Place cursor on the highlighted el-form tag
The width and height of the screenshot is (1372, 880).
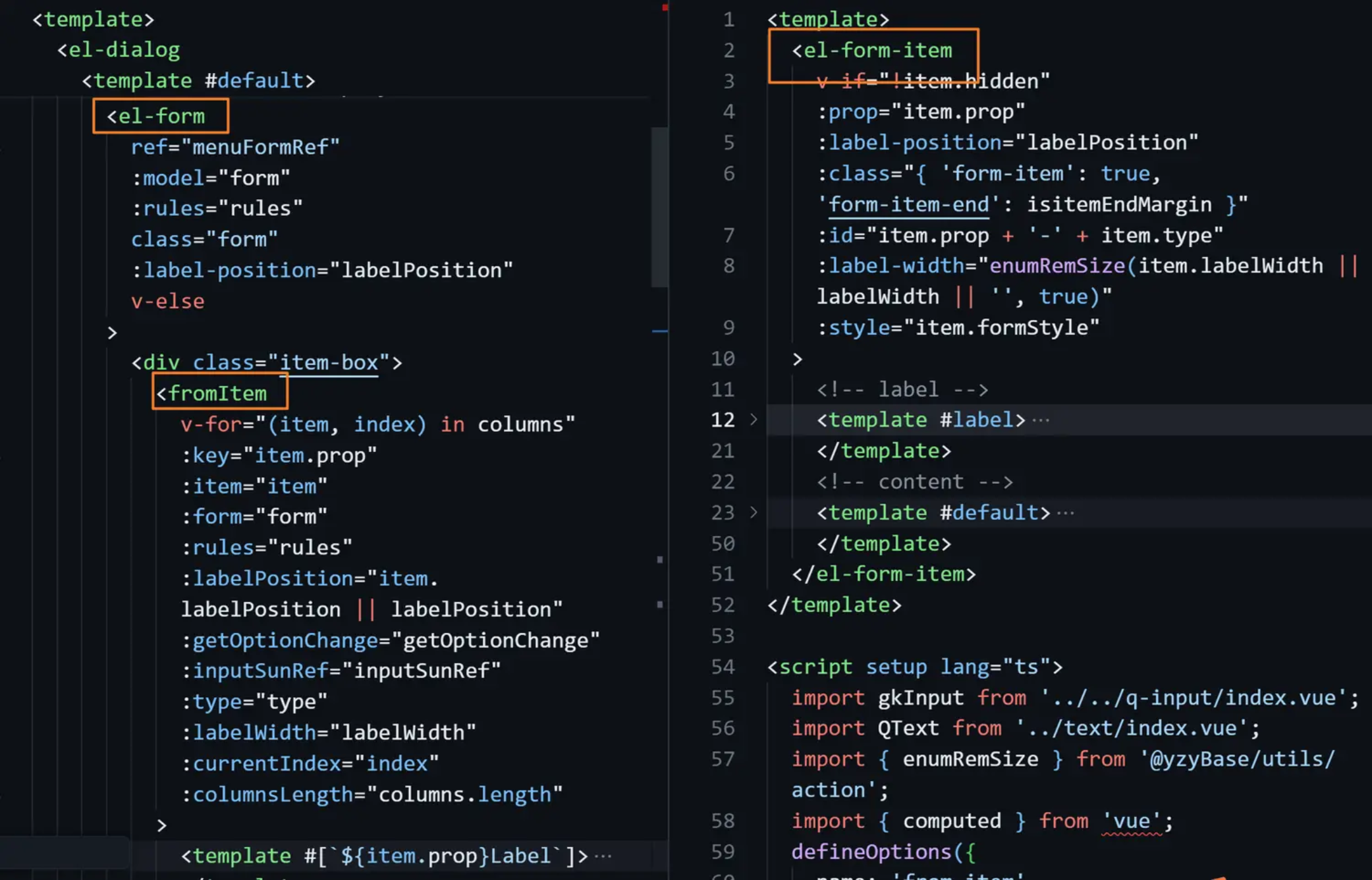[161, 116]
